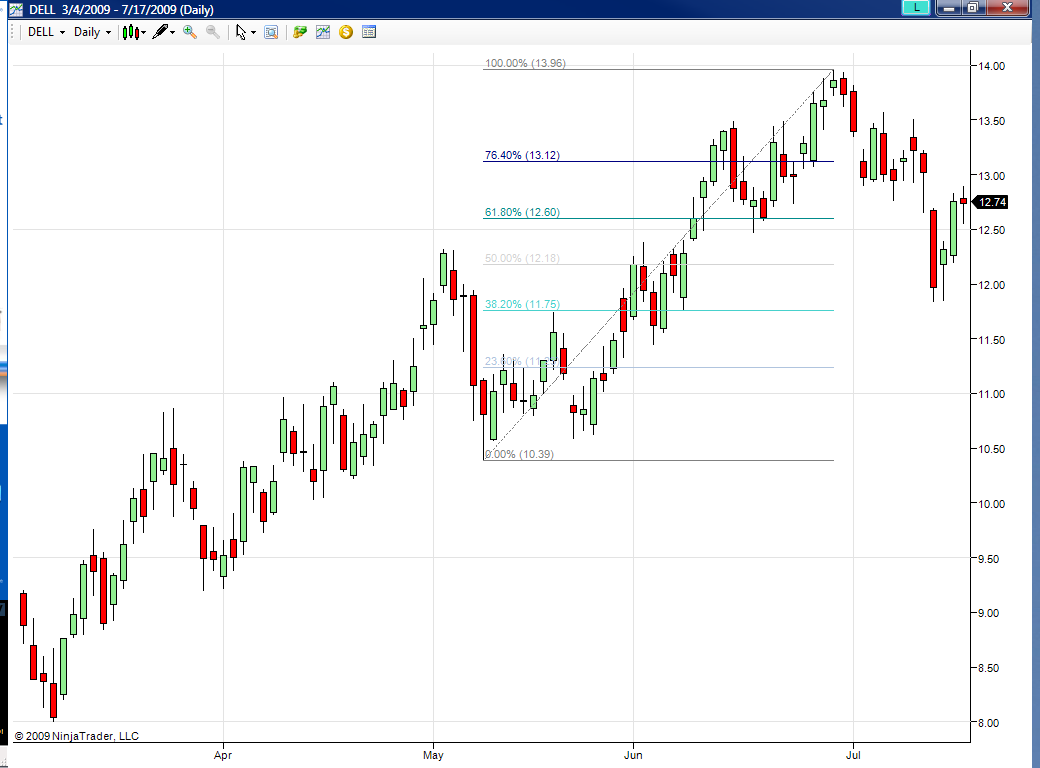Click the Apr label on time axis
The height and width of the screenshot is (768, 1040).
click(223, 755)
